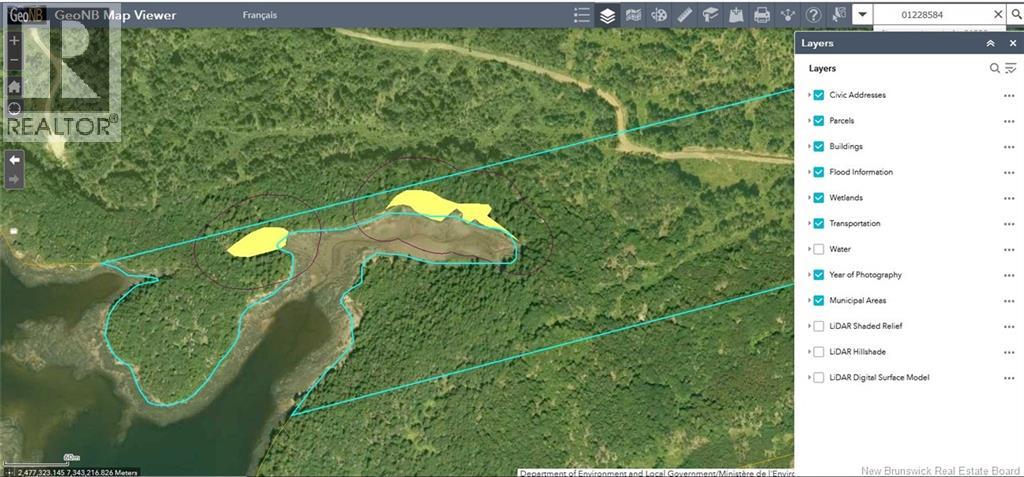Open the Print tool

tap(761, 15)
